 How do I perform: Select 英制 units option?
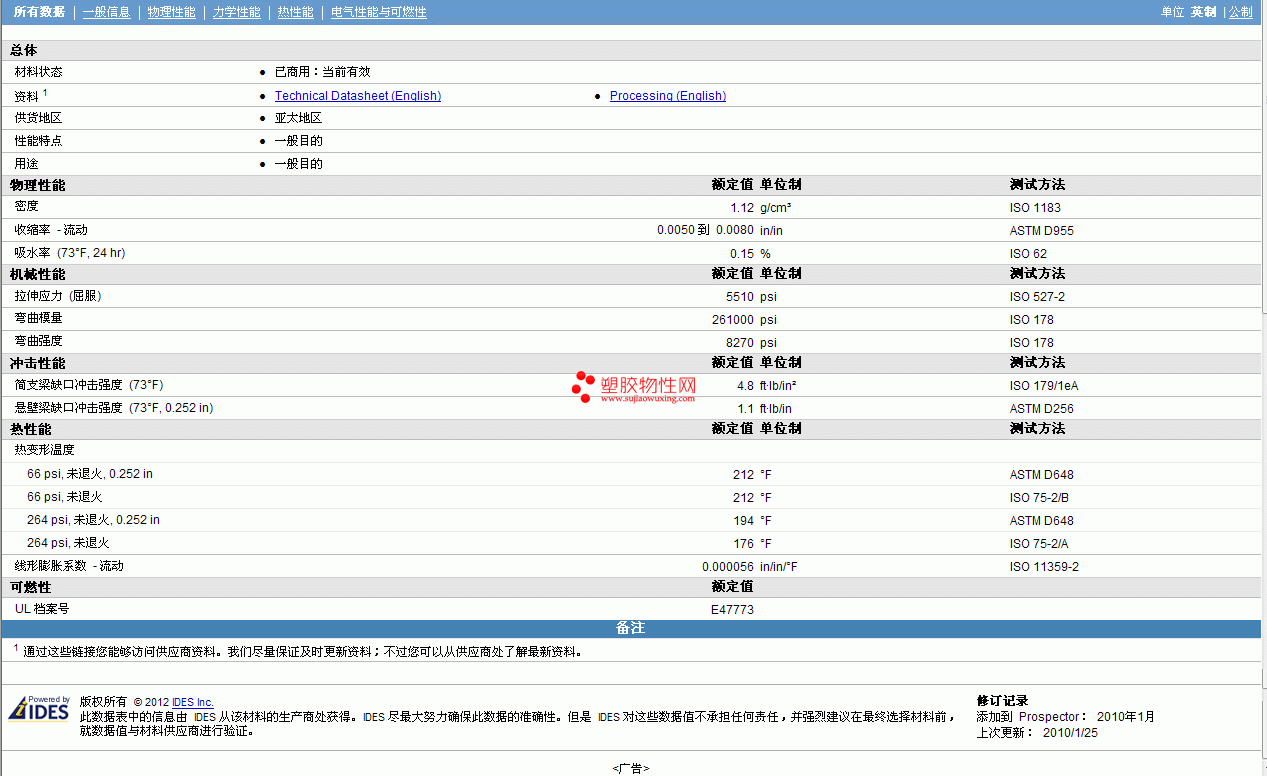point(1203,12)
